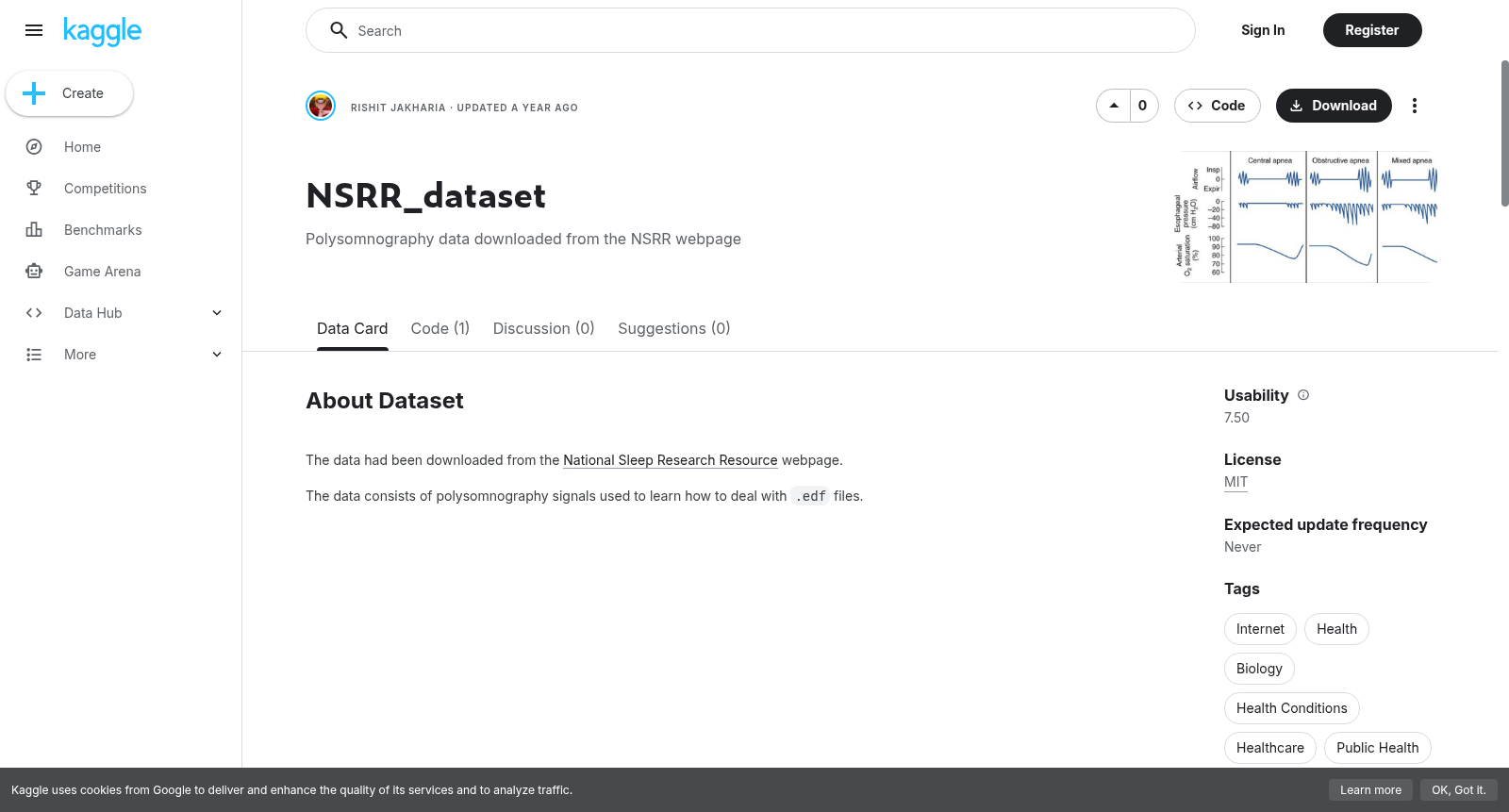This screenshot has height=812, width=1509.
Task: Select the Health tag
Action: click(1336, 629)
